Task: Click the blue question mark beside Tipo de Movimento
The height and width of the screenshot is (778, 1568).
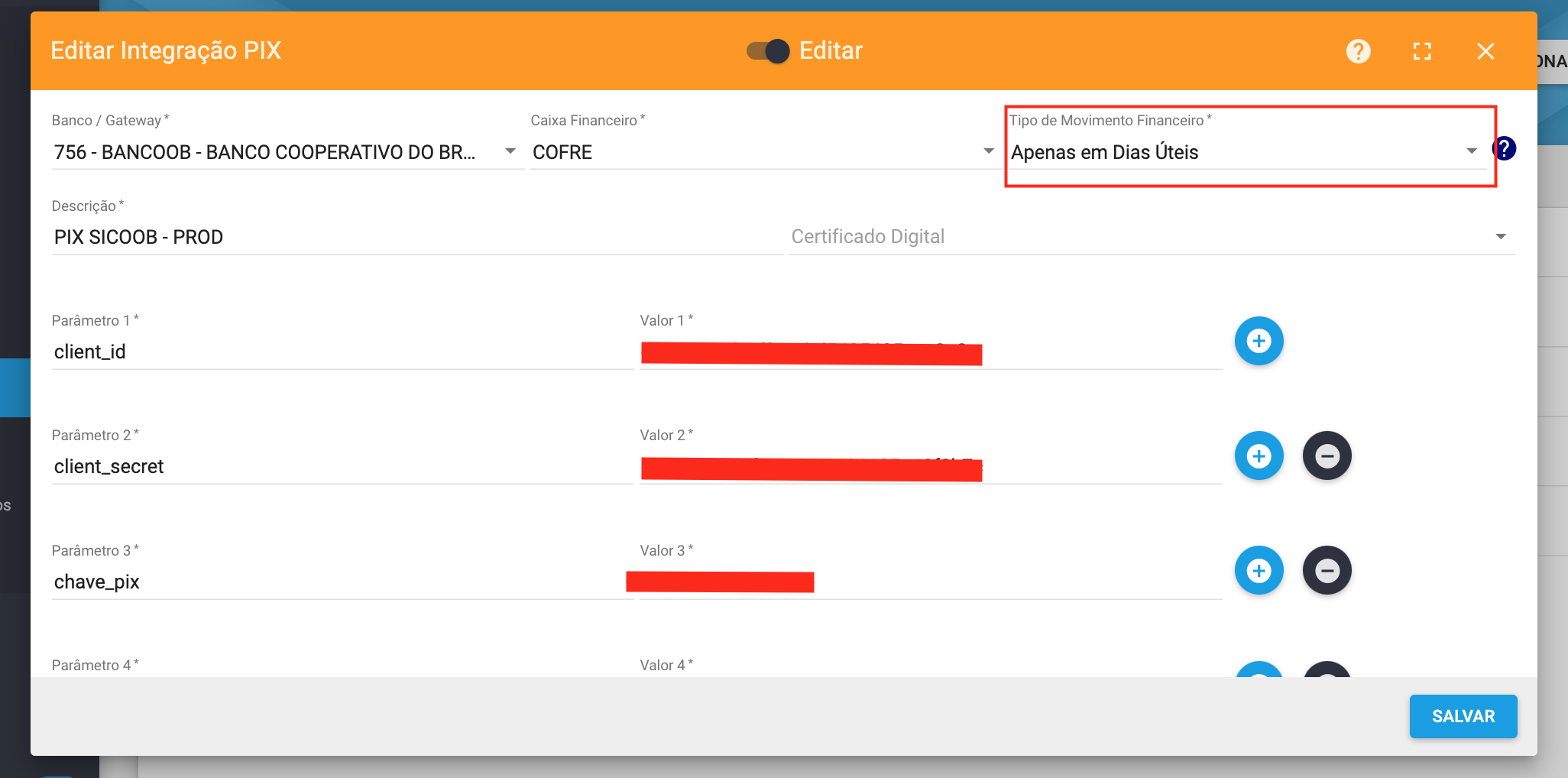Action: (x=1504, y=148)
